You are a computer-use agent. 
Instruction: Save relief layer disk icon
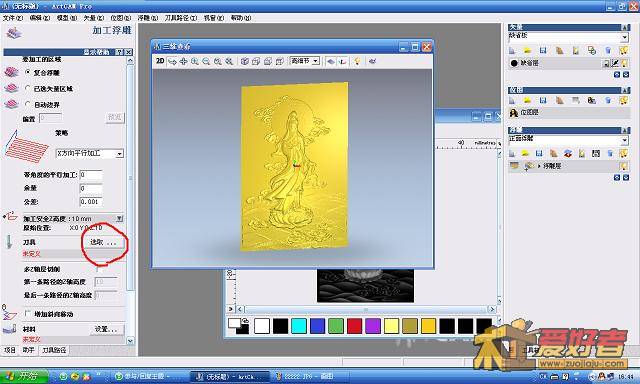click(539, 153)
